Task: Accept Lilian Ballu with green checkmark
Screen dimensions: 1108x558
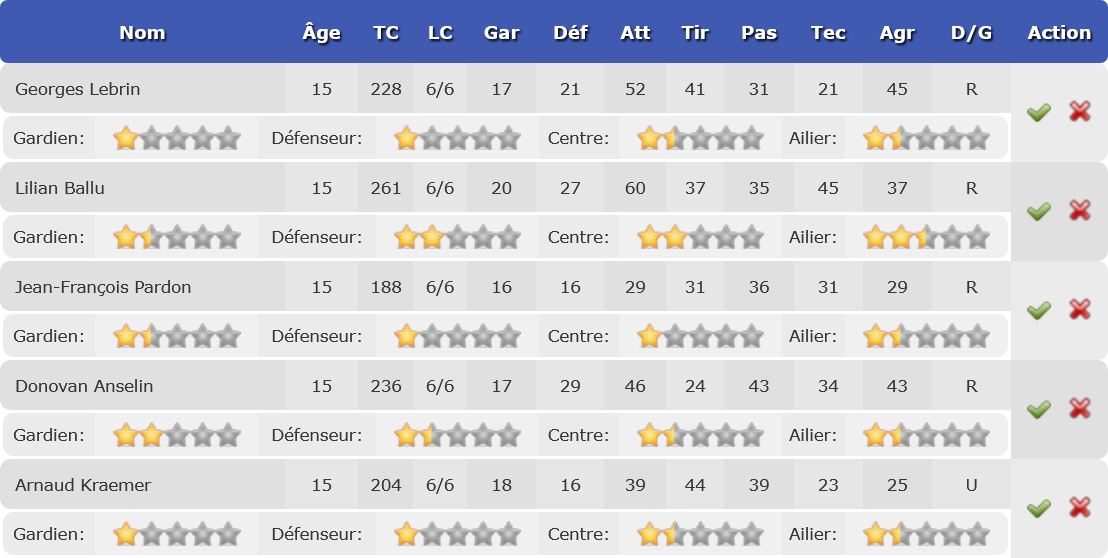Action: pos(1039,211)
